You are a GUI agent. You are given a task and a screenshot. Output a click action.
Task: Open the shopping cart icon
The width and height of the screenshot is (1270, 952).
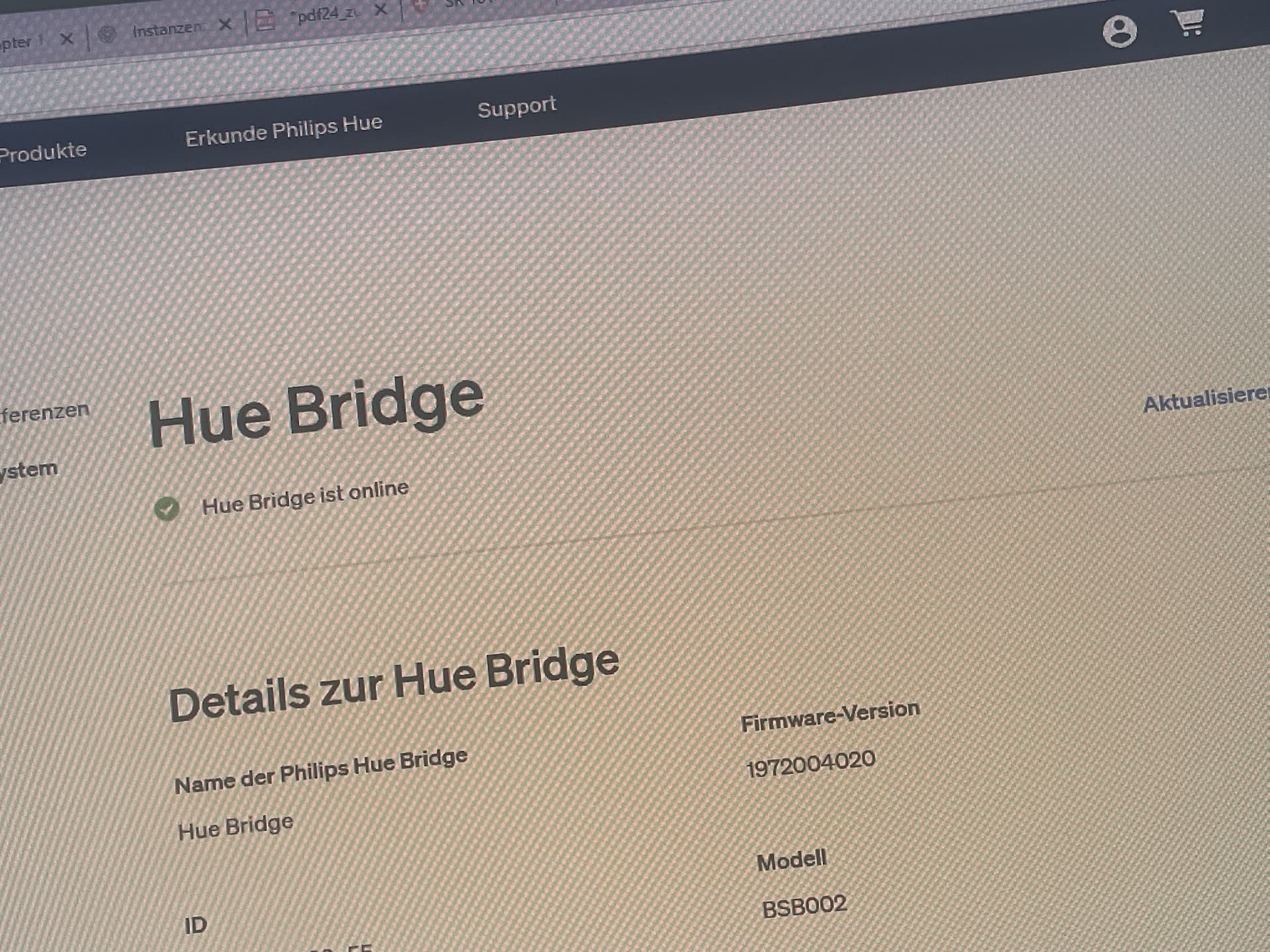[x=1189, y=22]
